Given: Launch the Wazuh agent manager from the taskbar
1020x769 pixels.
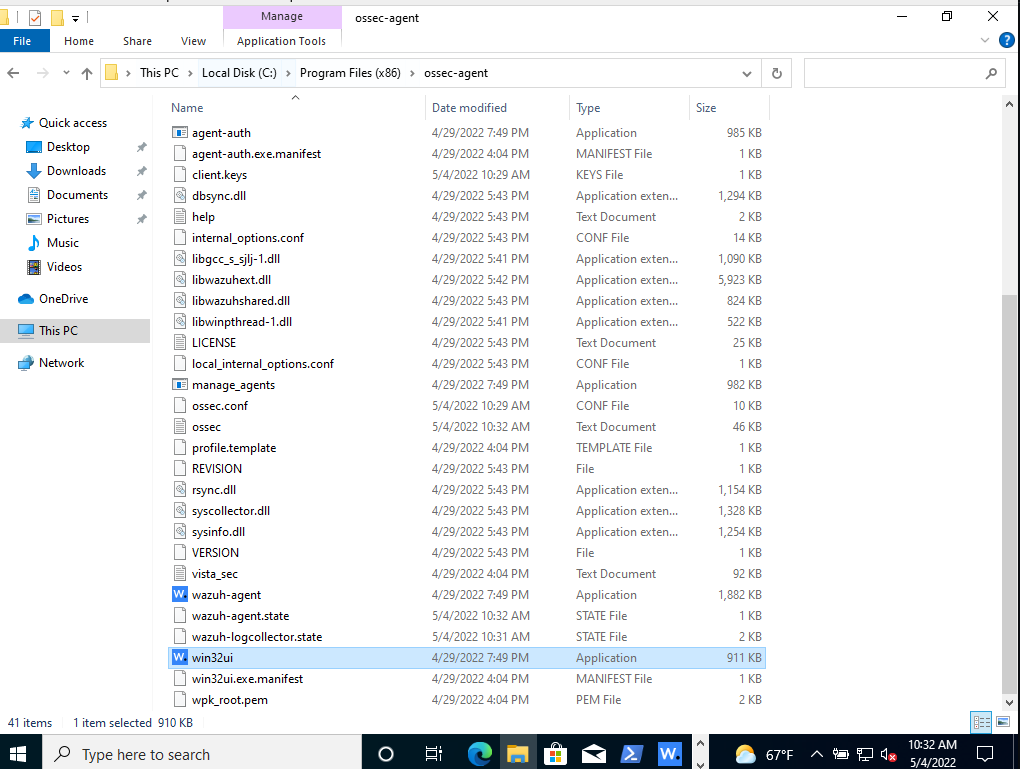Looking at the screenshot, I should pos(670,753).
